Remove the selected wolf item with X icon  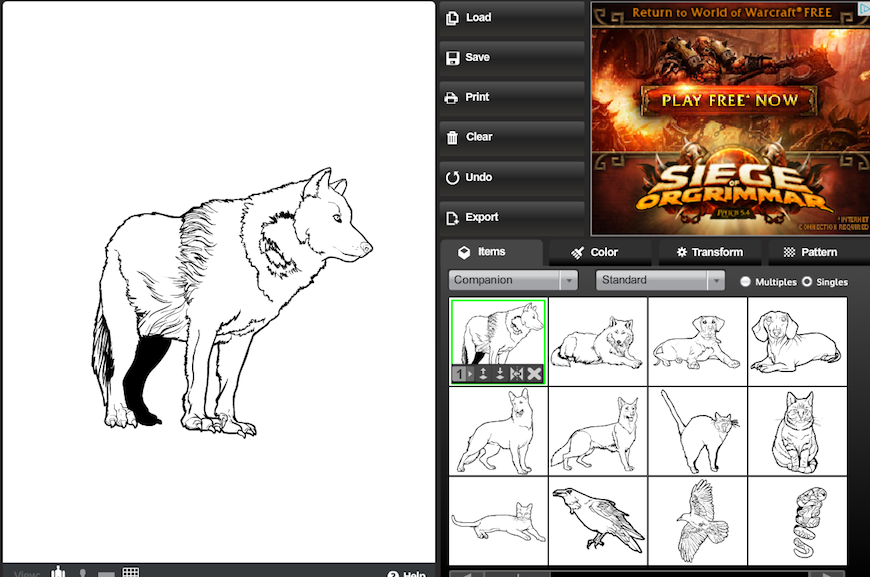534,374
